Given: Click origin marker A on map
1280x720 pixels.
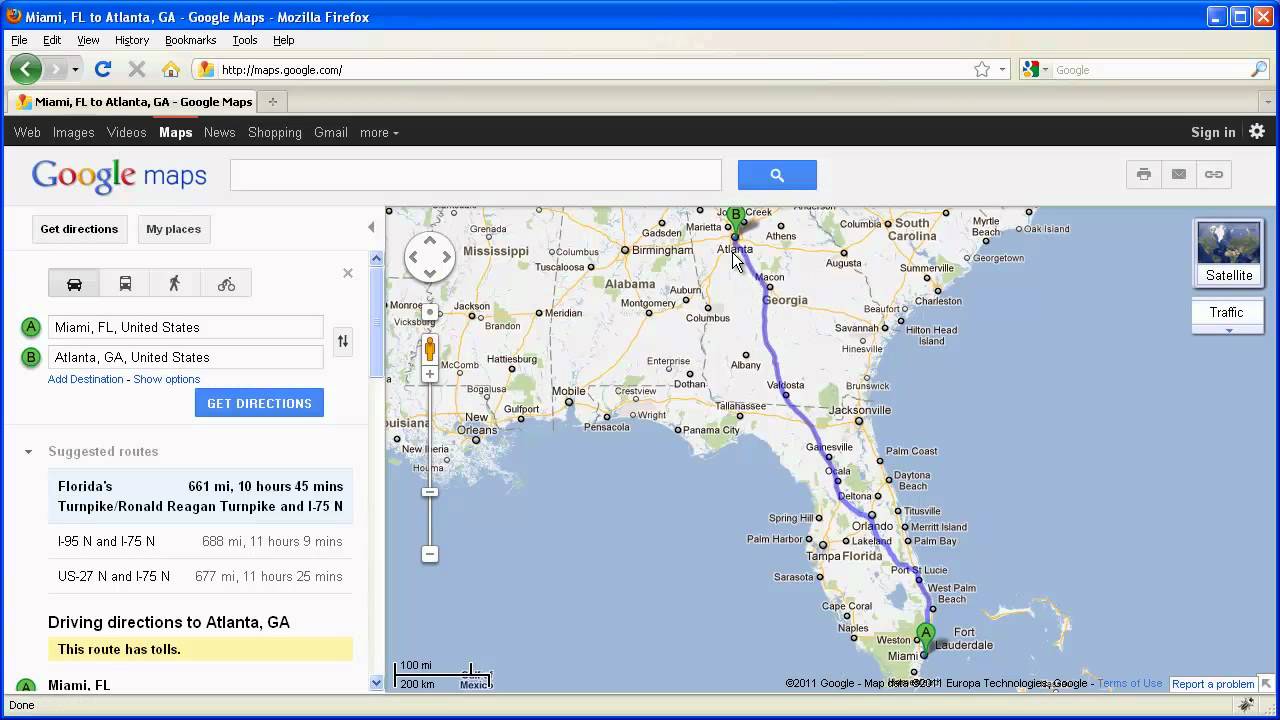Looking at the screenshot, I should coord(926,636).
